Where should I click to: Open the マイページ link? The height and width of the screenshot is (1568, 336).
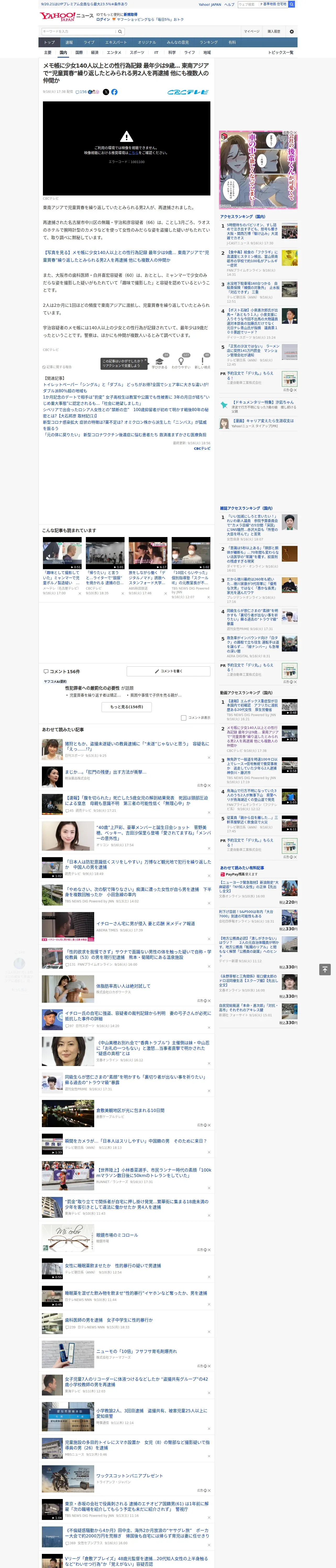252,32
